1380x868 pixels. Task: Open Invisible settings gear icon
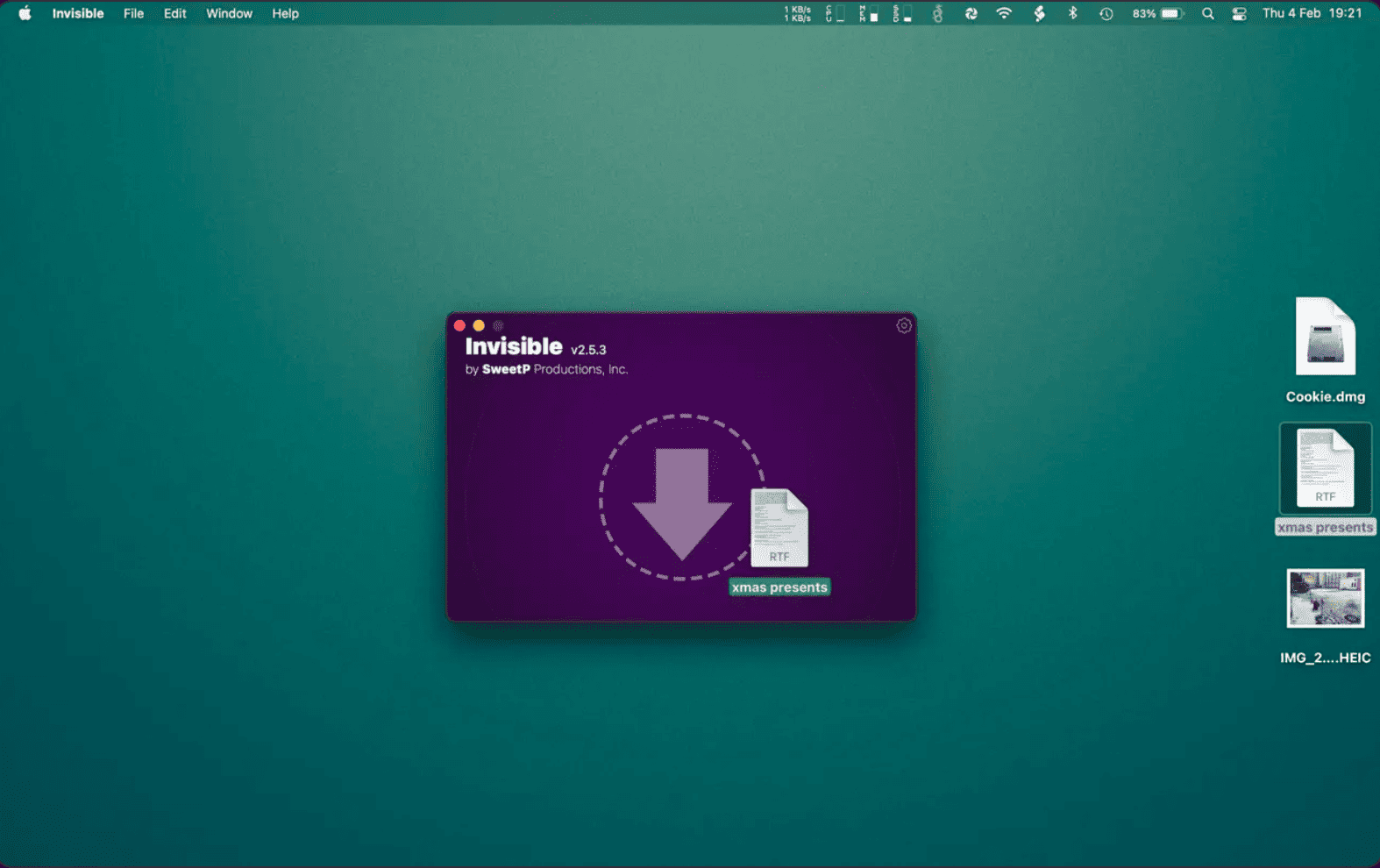[x=904, y=325]
